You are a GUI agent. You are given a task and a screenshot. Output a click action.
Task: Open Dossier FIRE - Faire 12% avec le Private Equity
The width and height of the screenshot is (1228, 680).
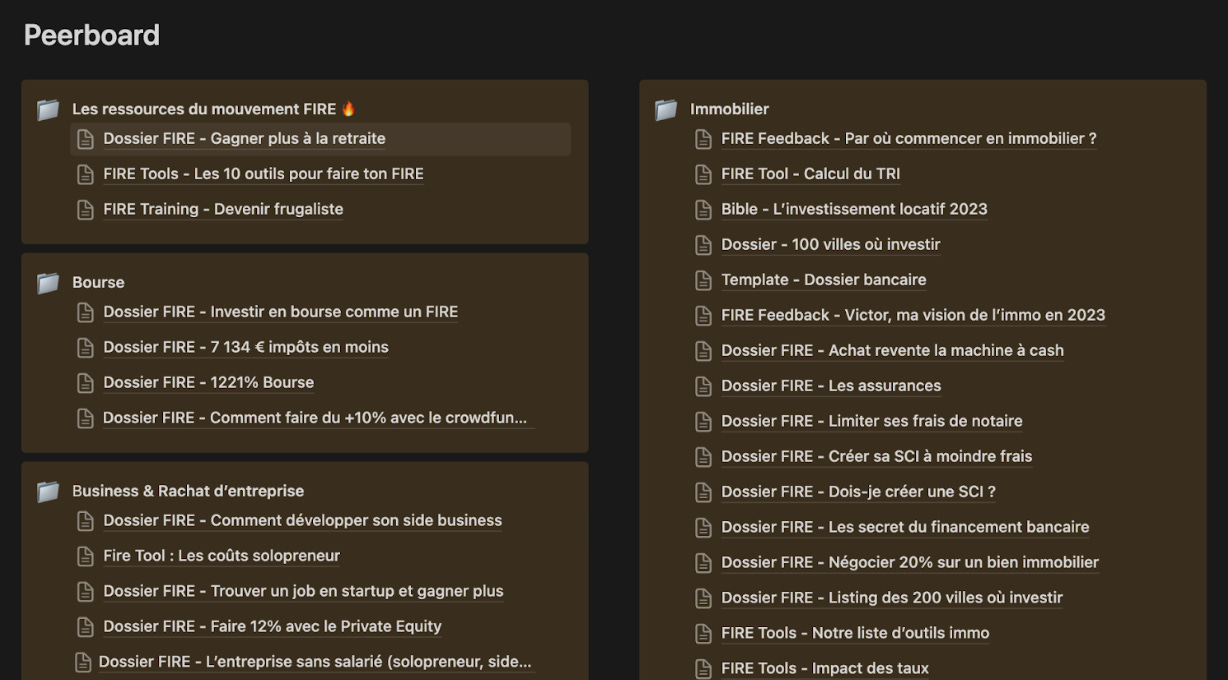272,627
